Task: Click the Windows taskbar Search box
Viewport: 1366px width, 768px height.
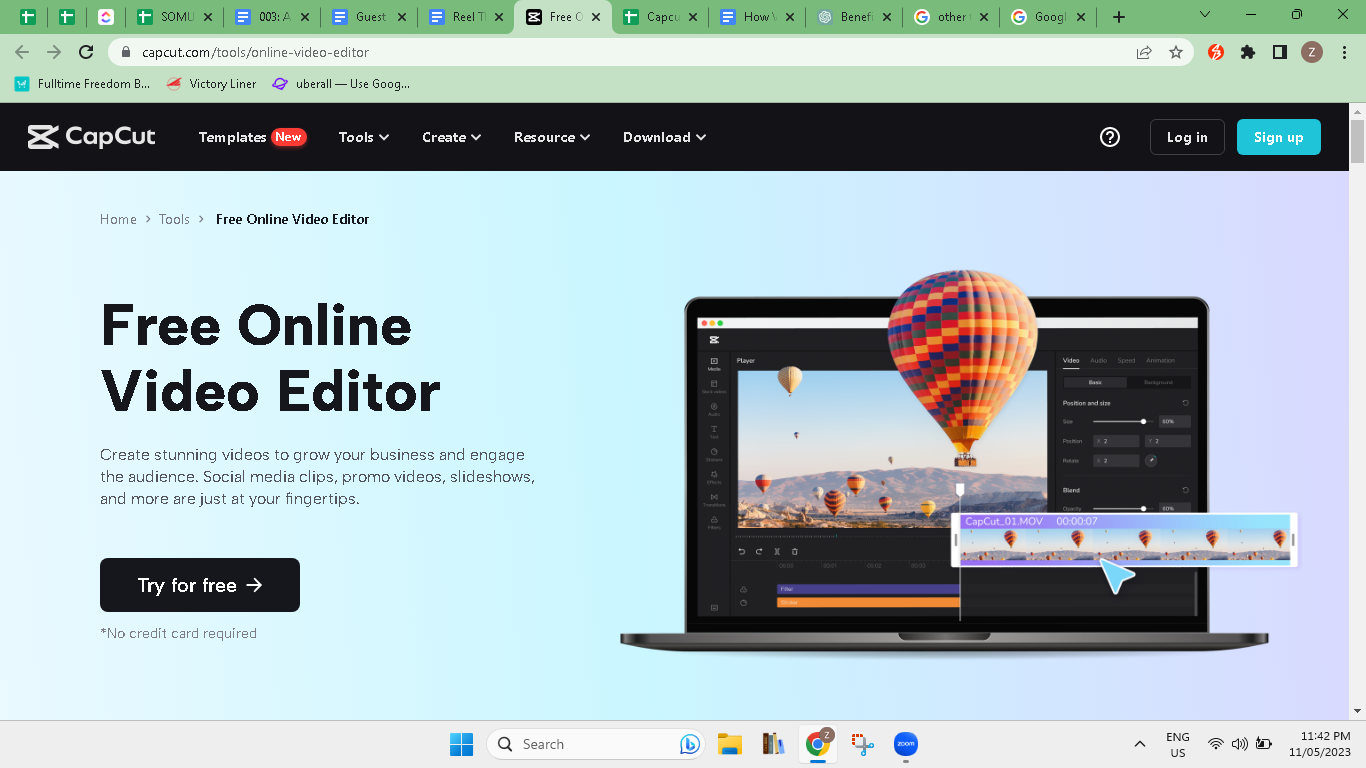Action: (596, 744)
